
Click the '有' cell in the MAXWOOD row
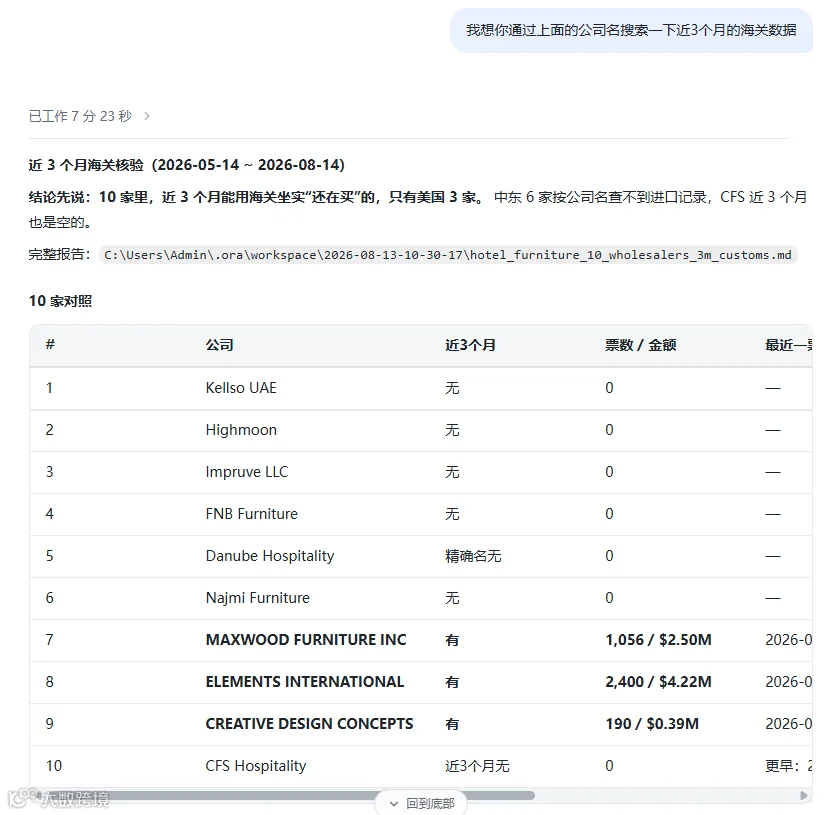click(452, 640)
